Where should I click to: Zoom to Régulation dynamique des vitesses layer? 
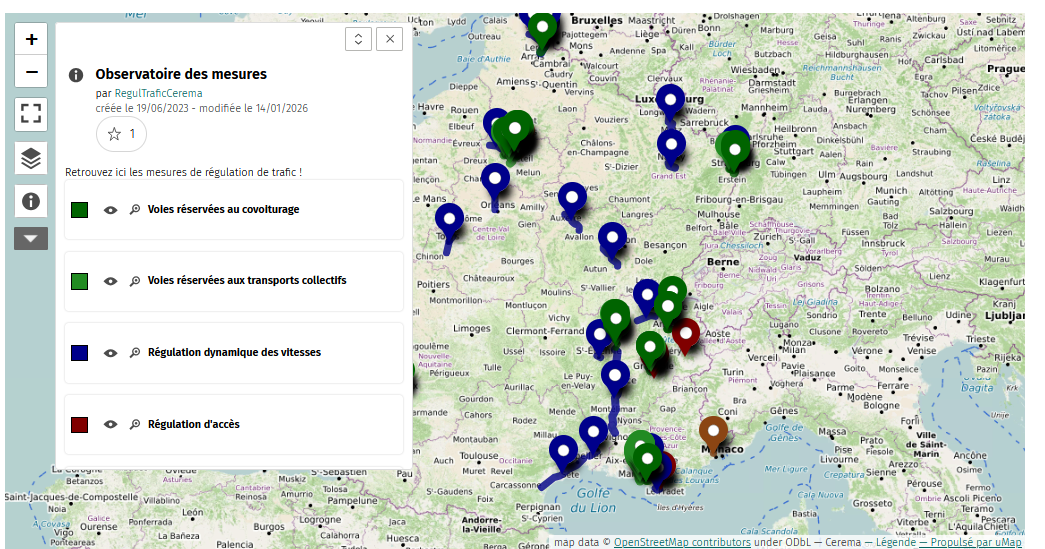click(134, 353)
